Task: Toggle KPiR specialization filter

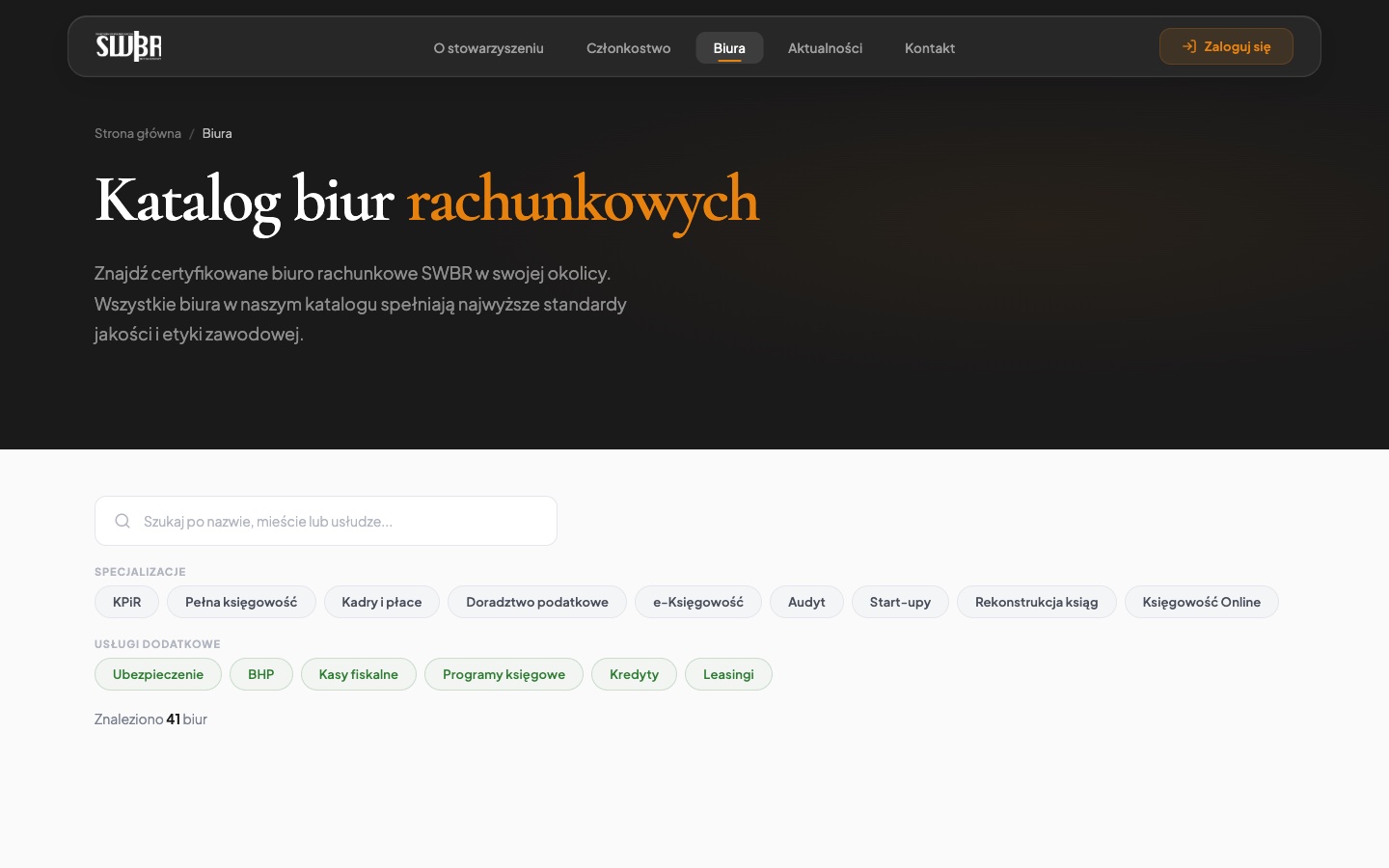Action: click(126, 602)
